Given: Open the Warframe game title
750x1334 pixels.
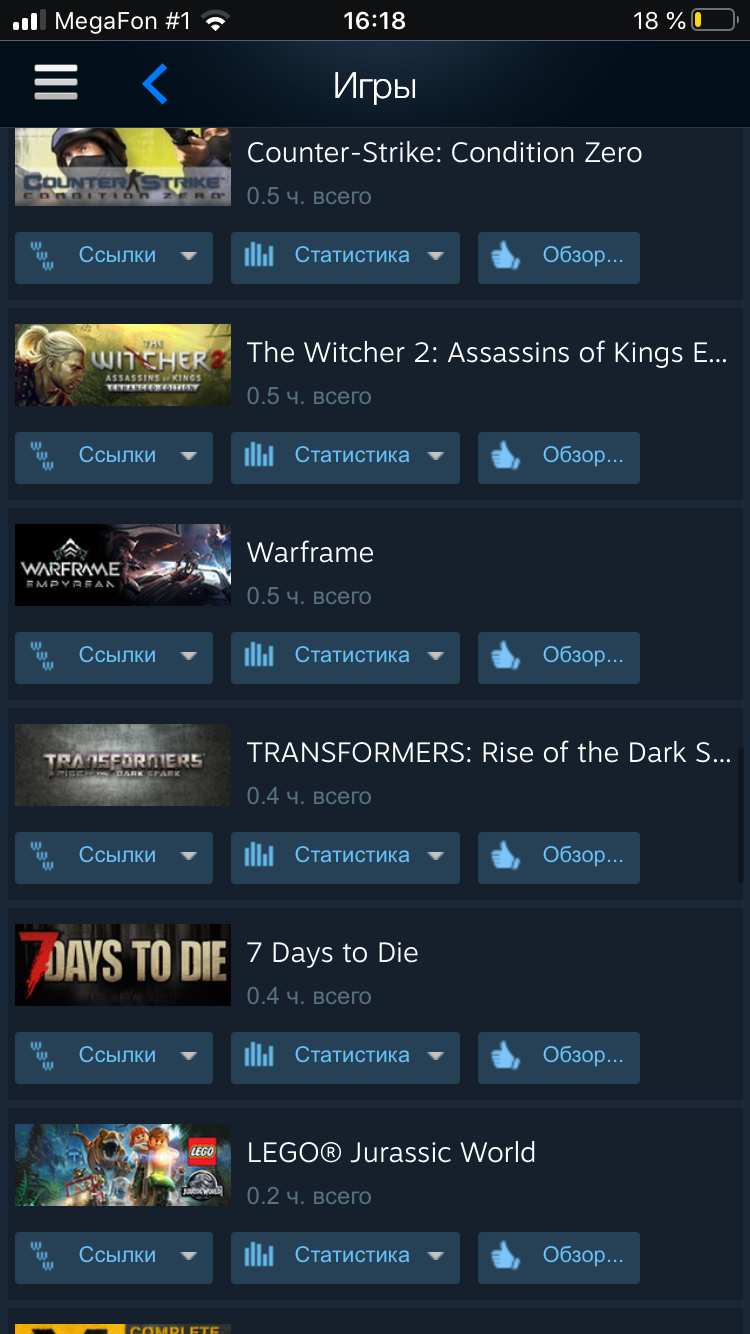Looking at the screenshot, I should pyautogui.click(x=310, y=553).
